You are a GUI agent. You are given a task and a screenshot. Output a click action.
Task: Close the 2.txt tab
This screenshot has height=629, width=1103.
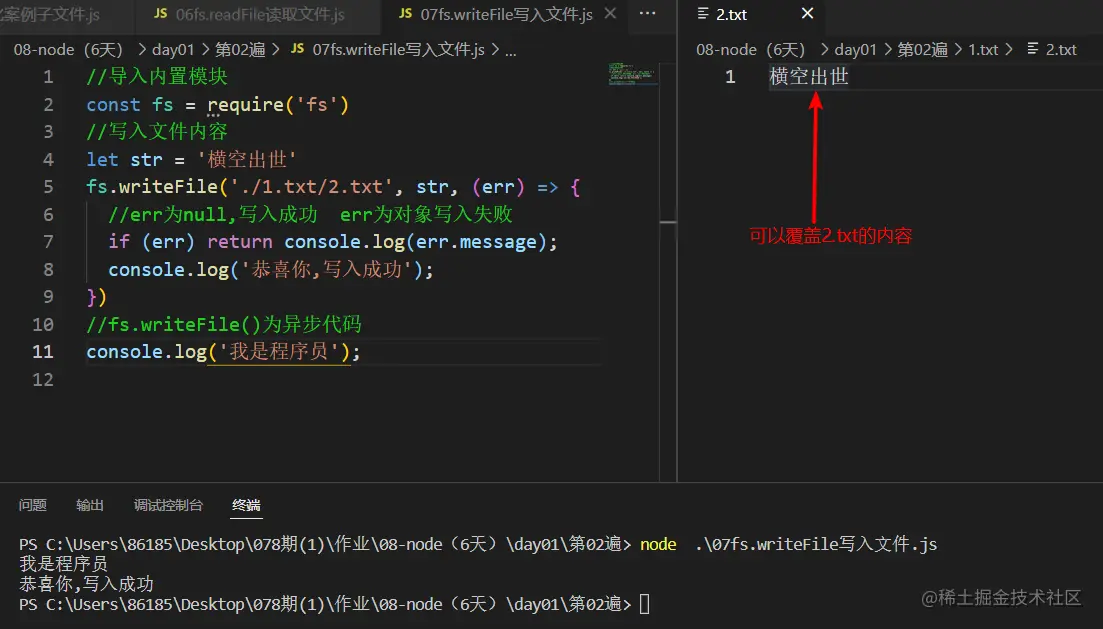[808, 13]
